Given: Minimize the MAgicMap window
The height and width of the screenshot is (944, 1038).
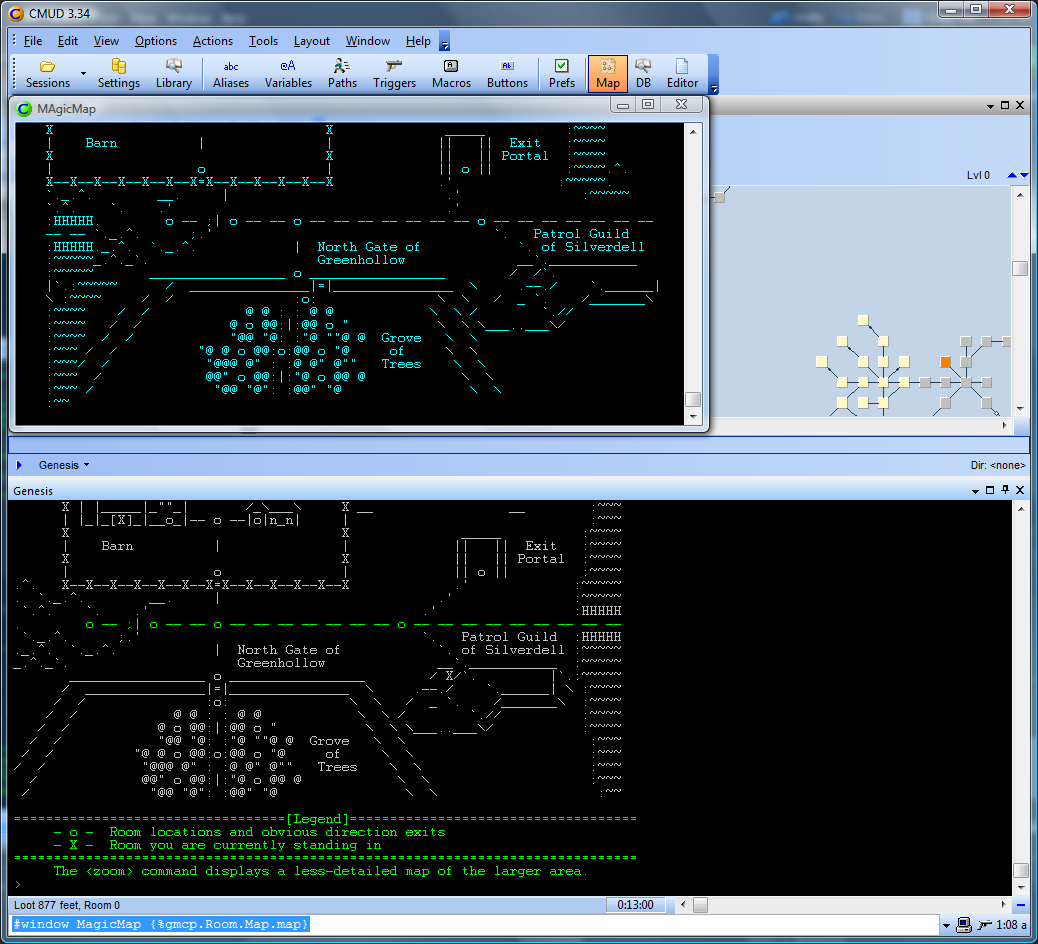Looking at the screenshot, I should (x=622, y=104).
